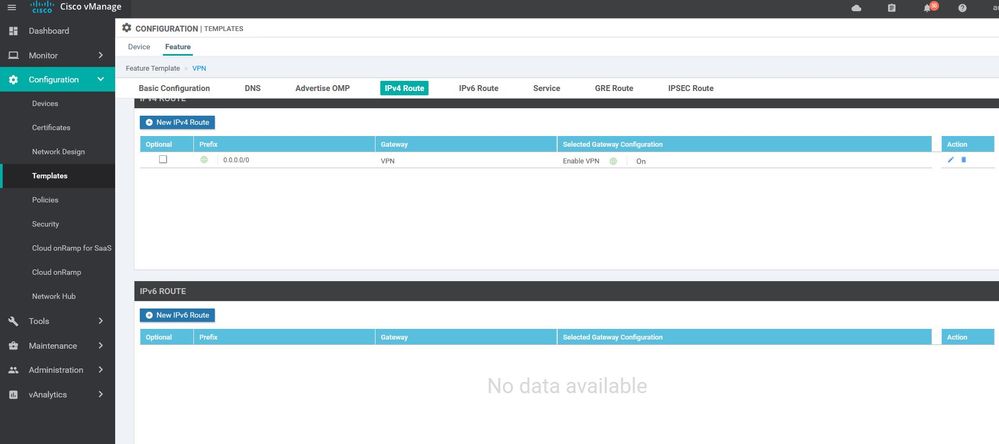Click the Configuration gear icon in sidebar
This screenshot has height=444, width=999.
tap(13, 80)
